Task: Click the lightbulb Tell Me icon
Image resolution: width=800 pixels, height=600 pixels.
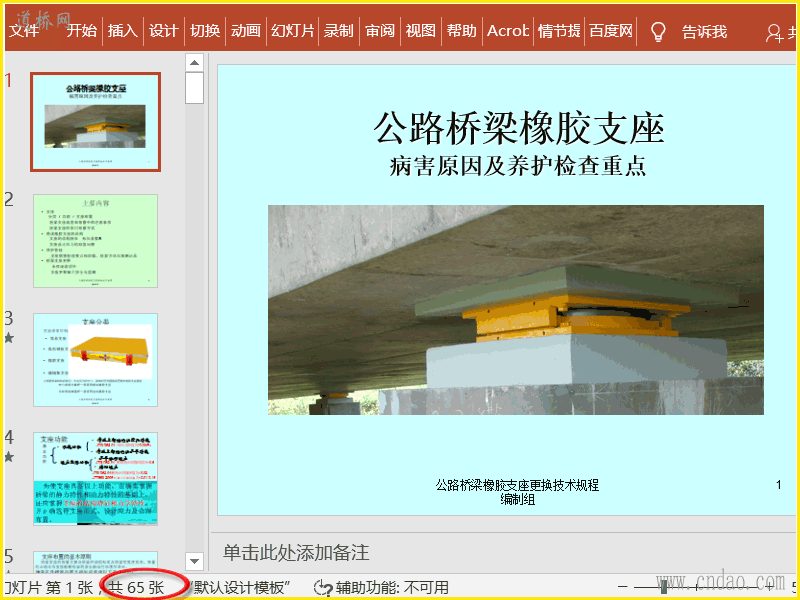Action: point(658,32)
